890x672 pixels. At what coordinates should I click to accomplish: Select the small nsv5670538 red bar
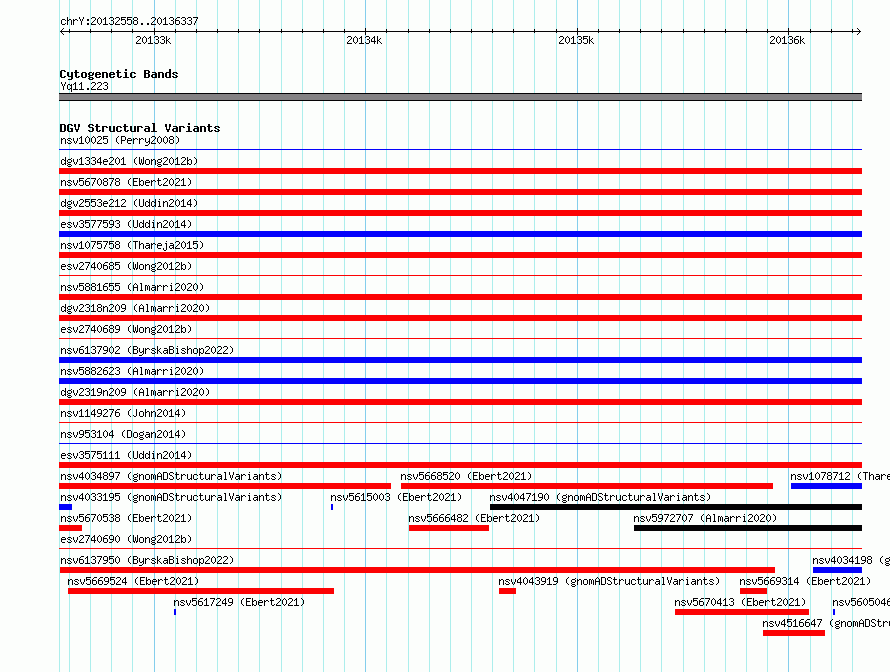(x=70, y=528)
